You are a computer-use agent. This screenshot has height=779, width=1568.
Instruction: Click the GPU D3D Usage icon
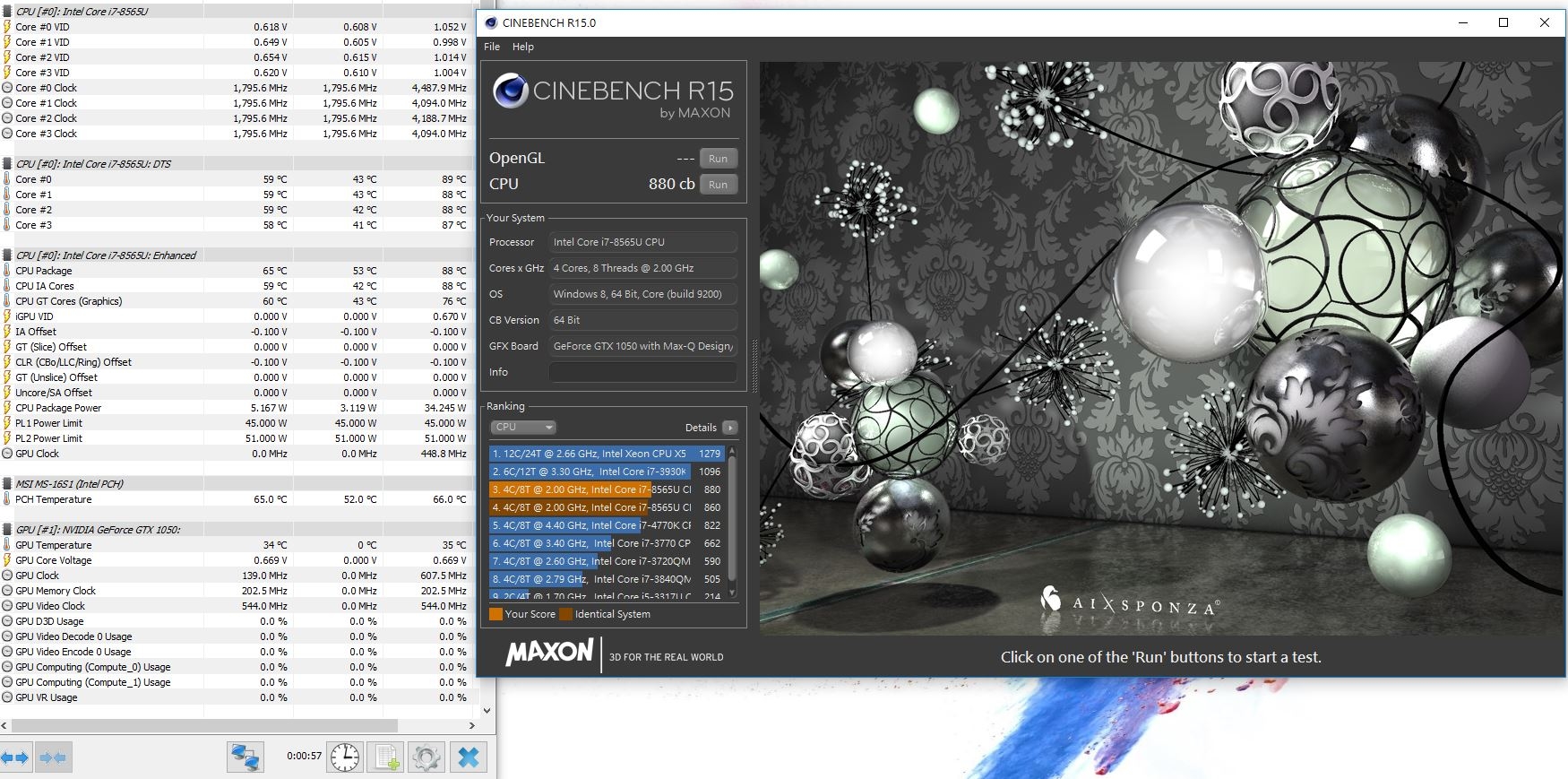(x=7, y=621)
